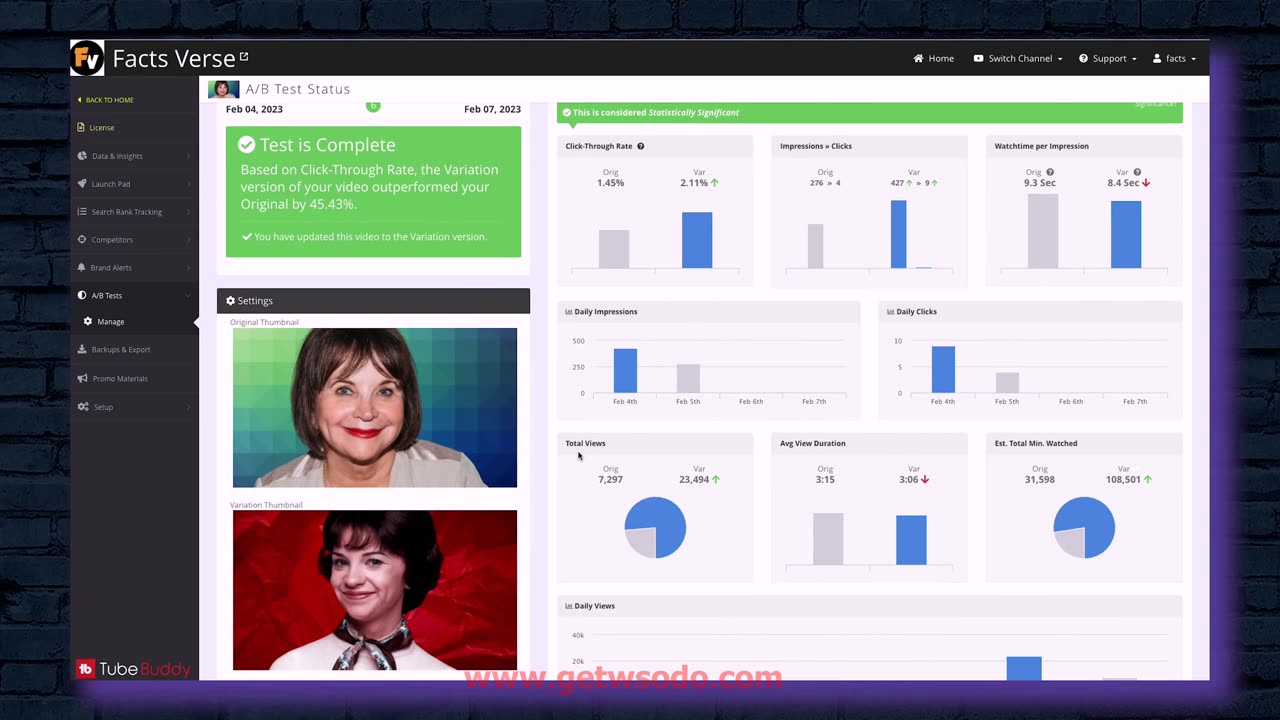The height and width of the screenshot is (720, 1280).
Task: Select License in the sidebar menu
Action: [x=102, y=127]
